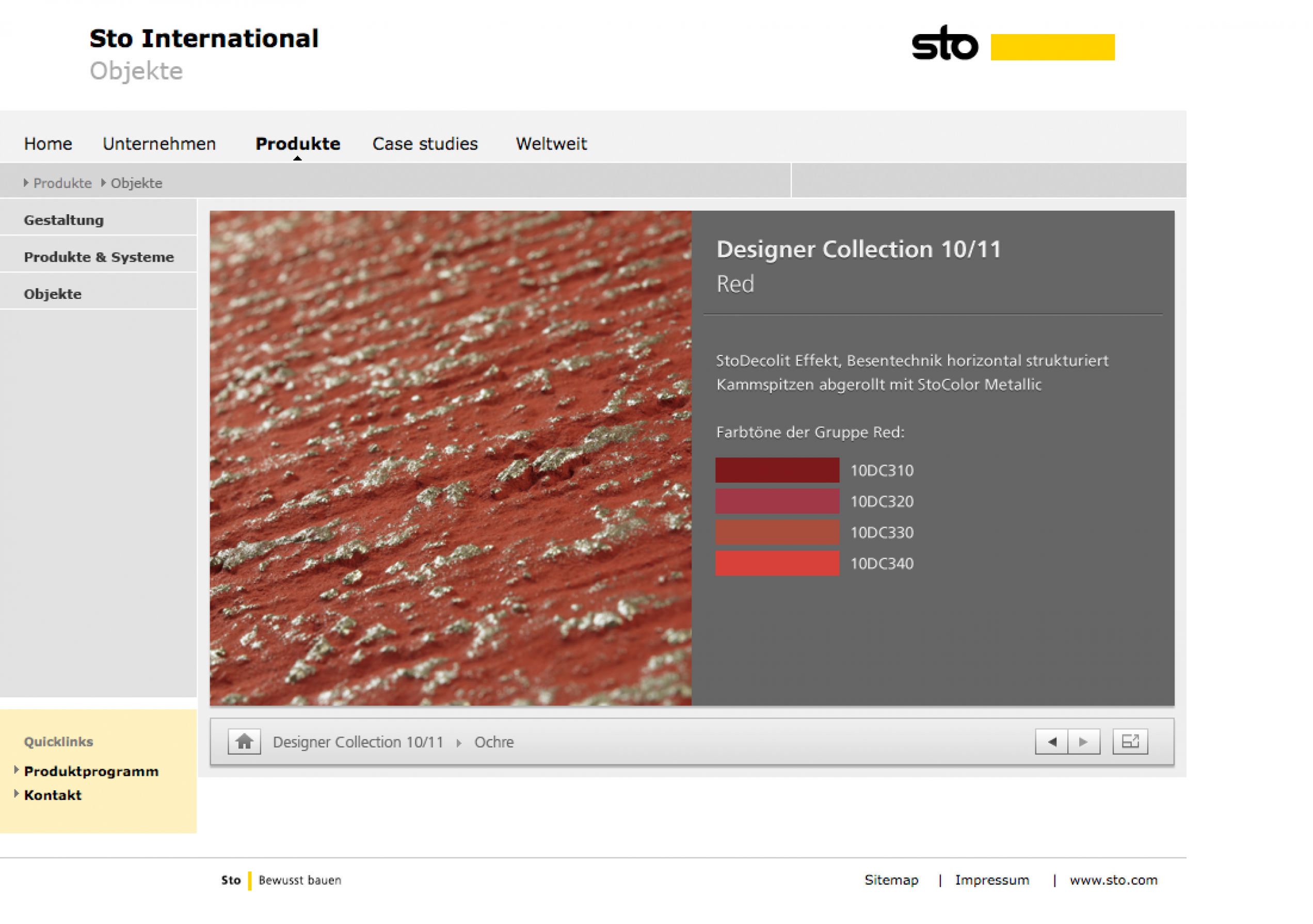This screenshot has height=924, width=1313.
Task: Open the Sitemap footer link
Action: [891, 880]
